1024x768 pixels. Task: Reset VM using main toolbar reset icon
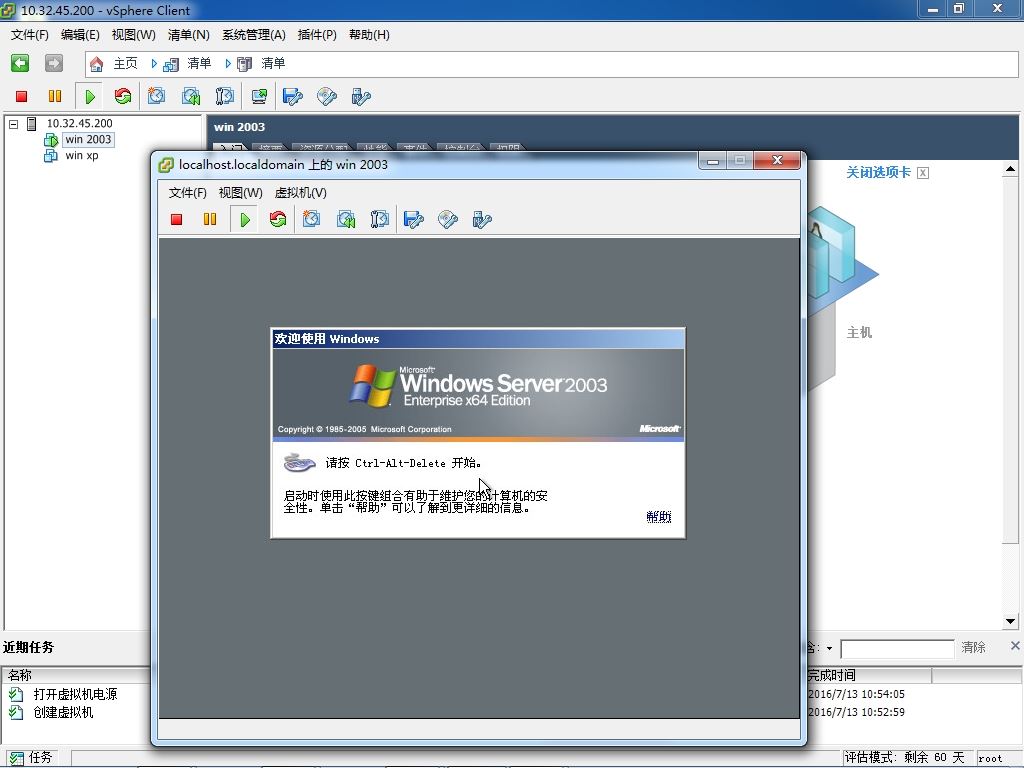pos(123,97)
